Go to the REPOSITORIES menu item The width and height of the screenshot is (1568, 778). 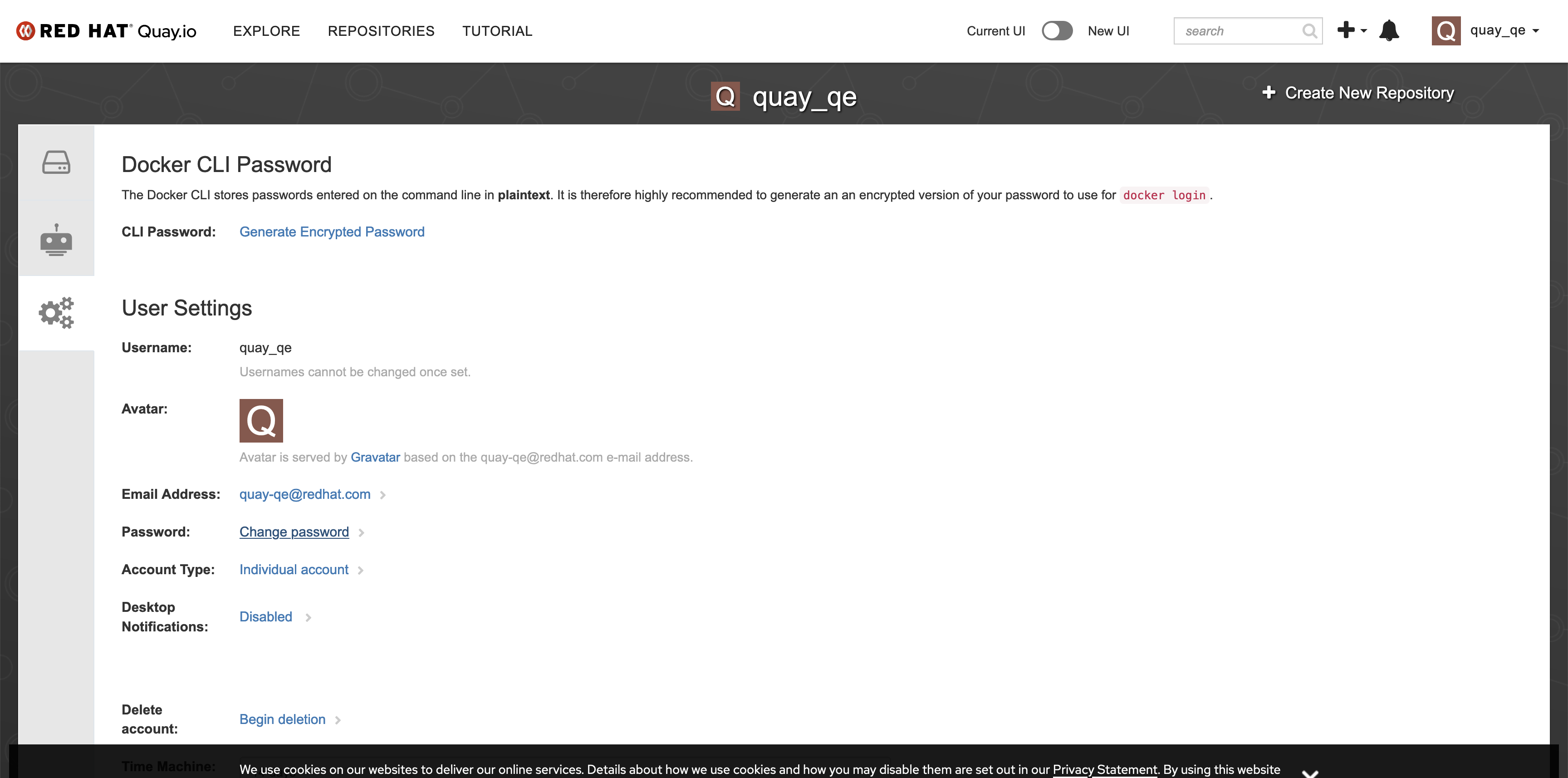[x=381, y=31]
